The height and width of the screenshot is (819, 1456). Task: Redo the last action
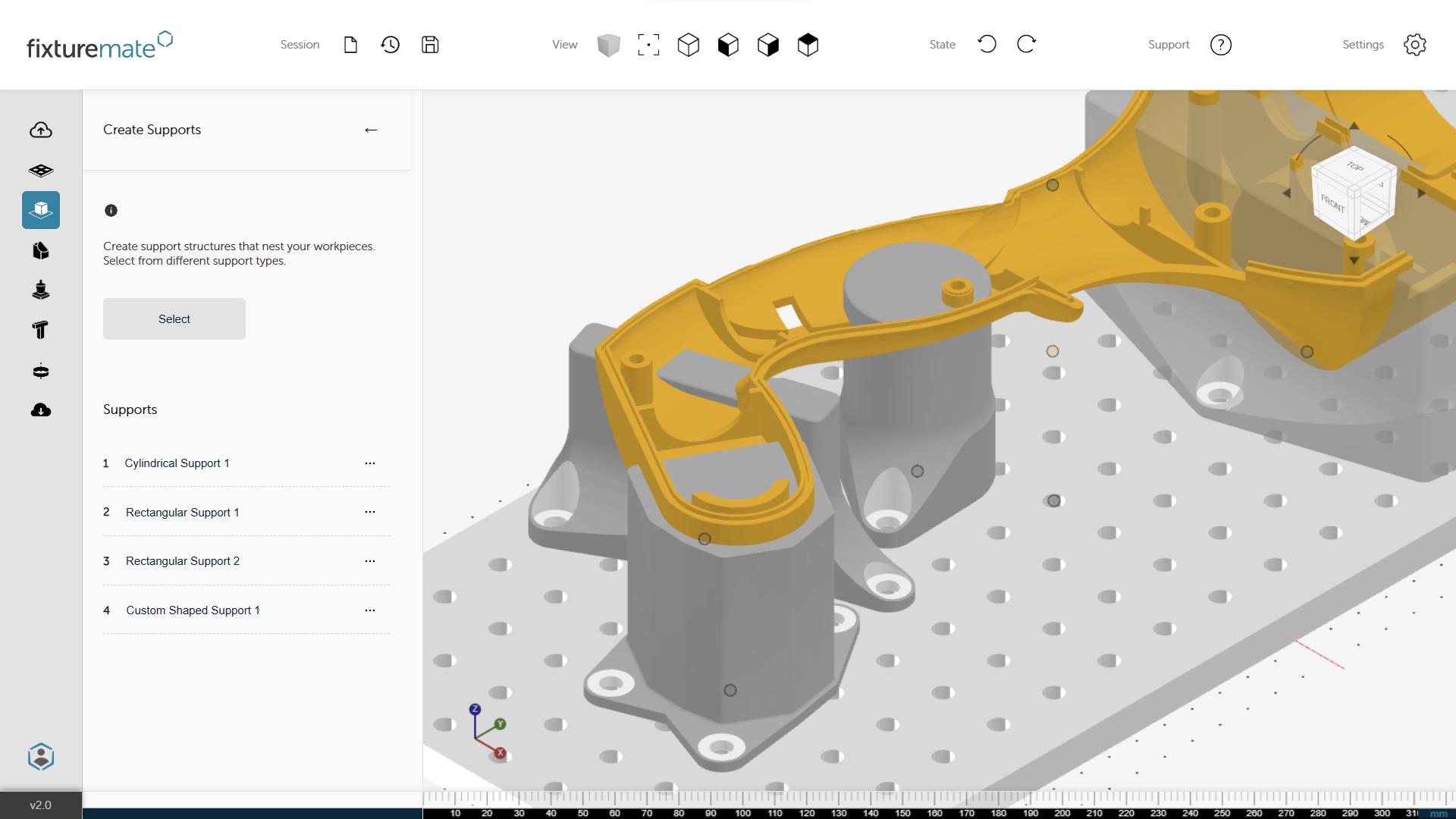(1026, 44)
